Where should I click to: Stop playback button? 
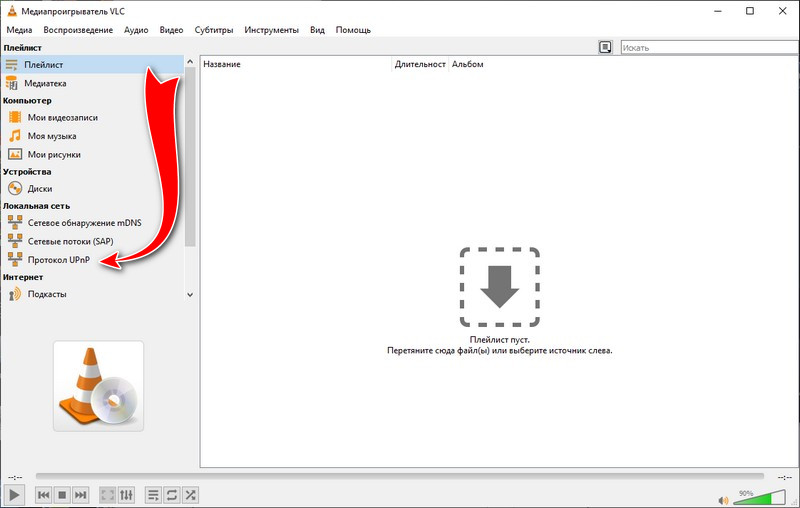tap(62, 495)
